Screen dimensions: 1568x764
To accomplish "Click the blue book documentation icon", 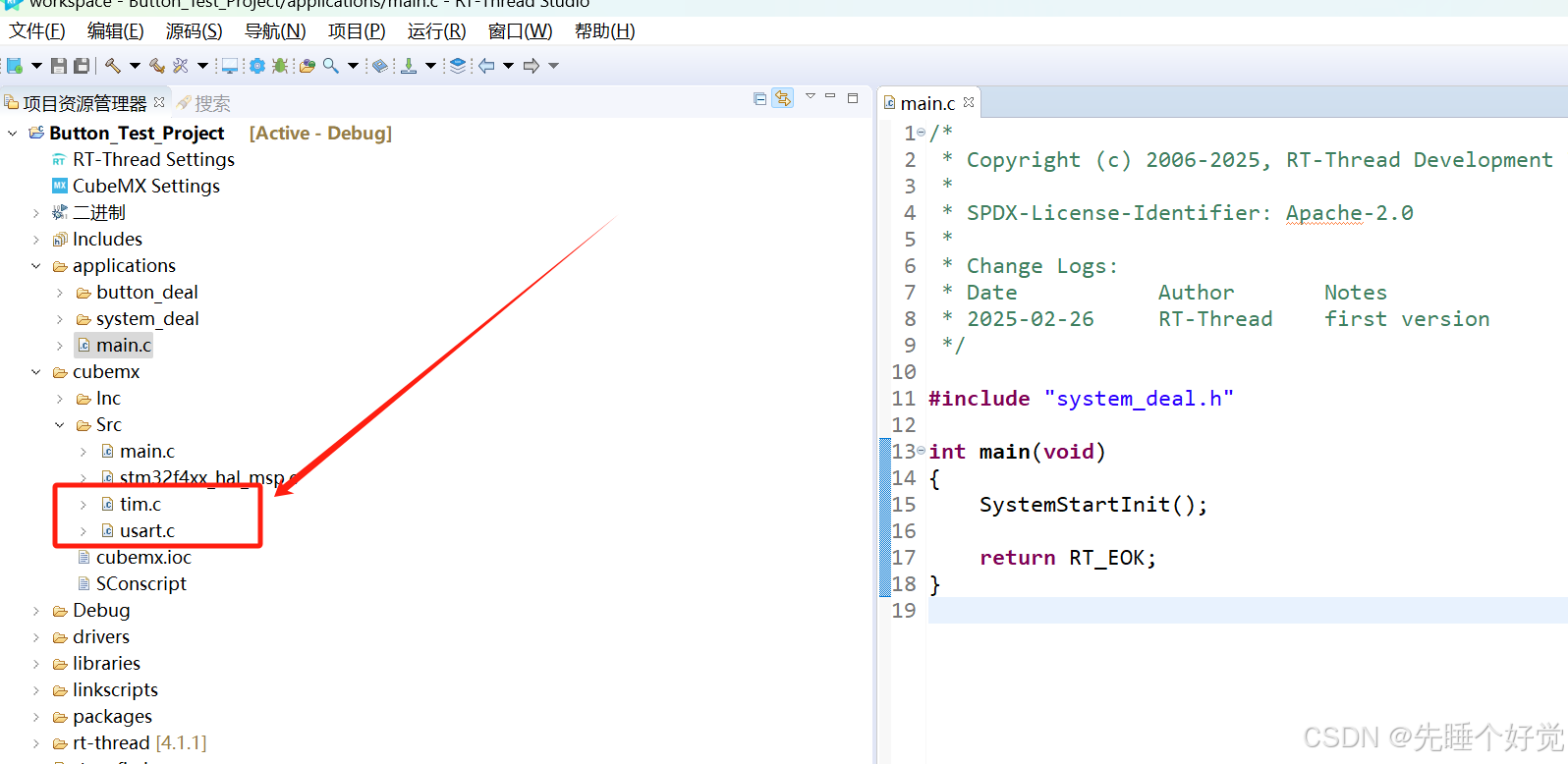I will [380, 66].
